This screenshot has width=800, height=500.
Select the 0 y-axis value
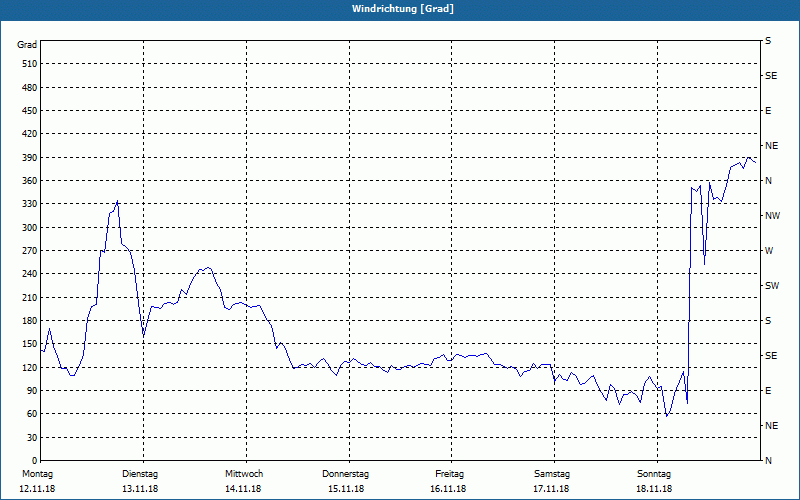tap(34, 461)
